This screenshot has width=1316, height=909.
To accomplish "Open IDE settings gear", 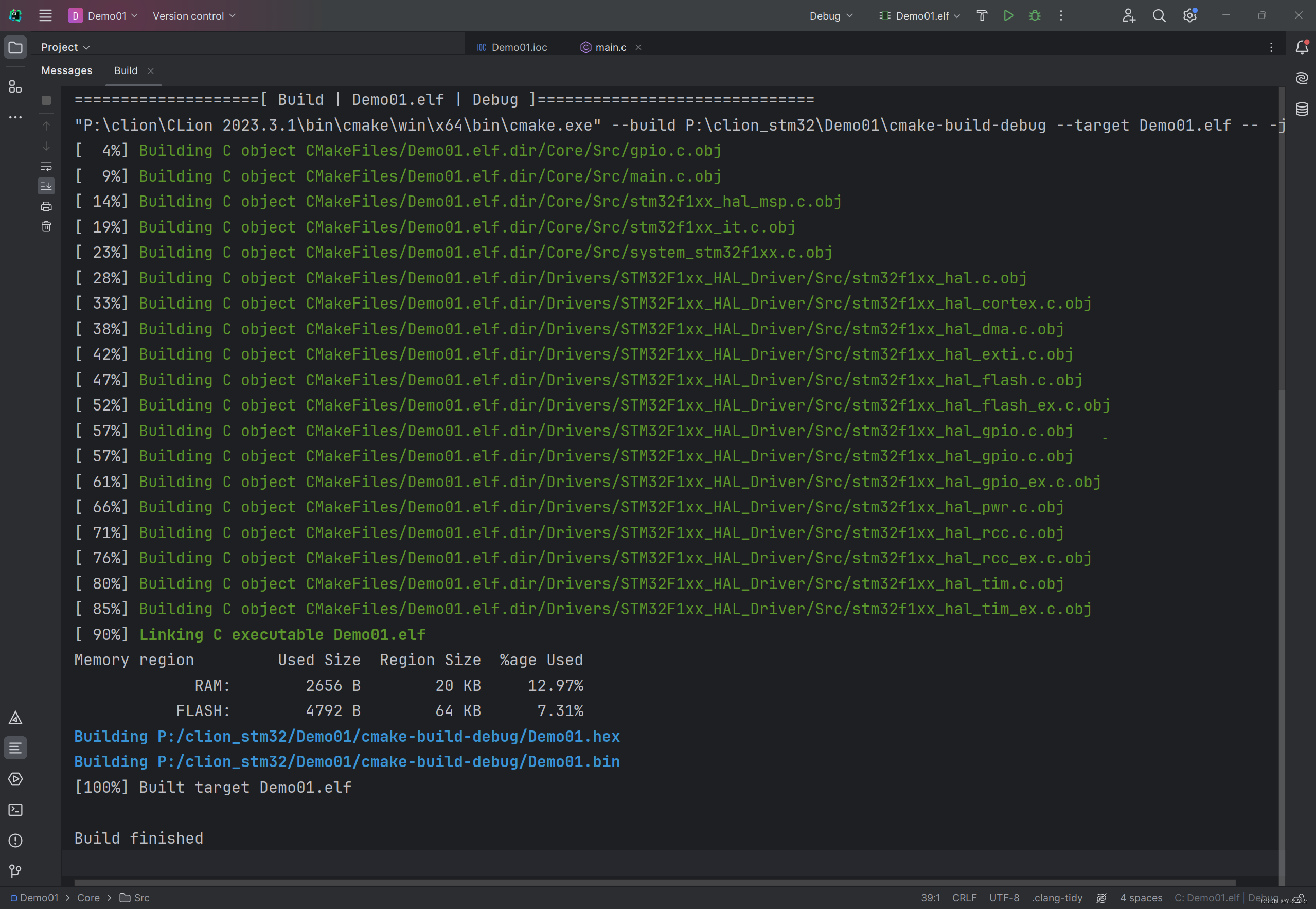I will point(1189,15).
